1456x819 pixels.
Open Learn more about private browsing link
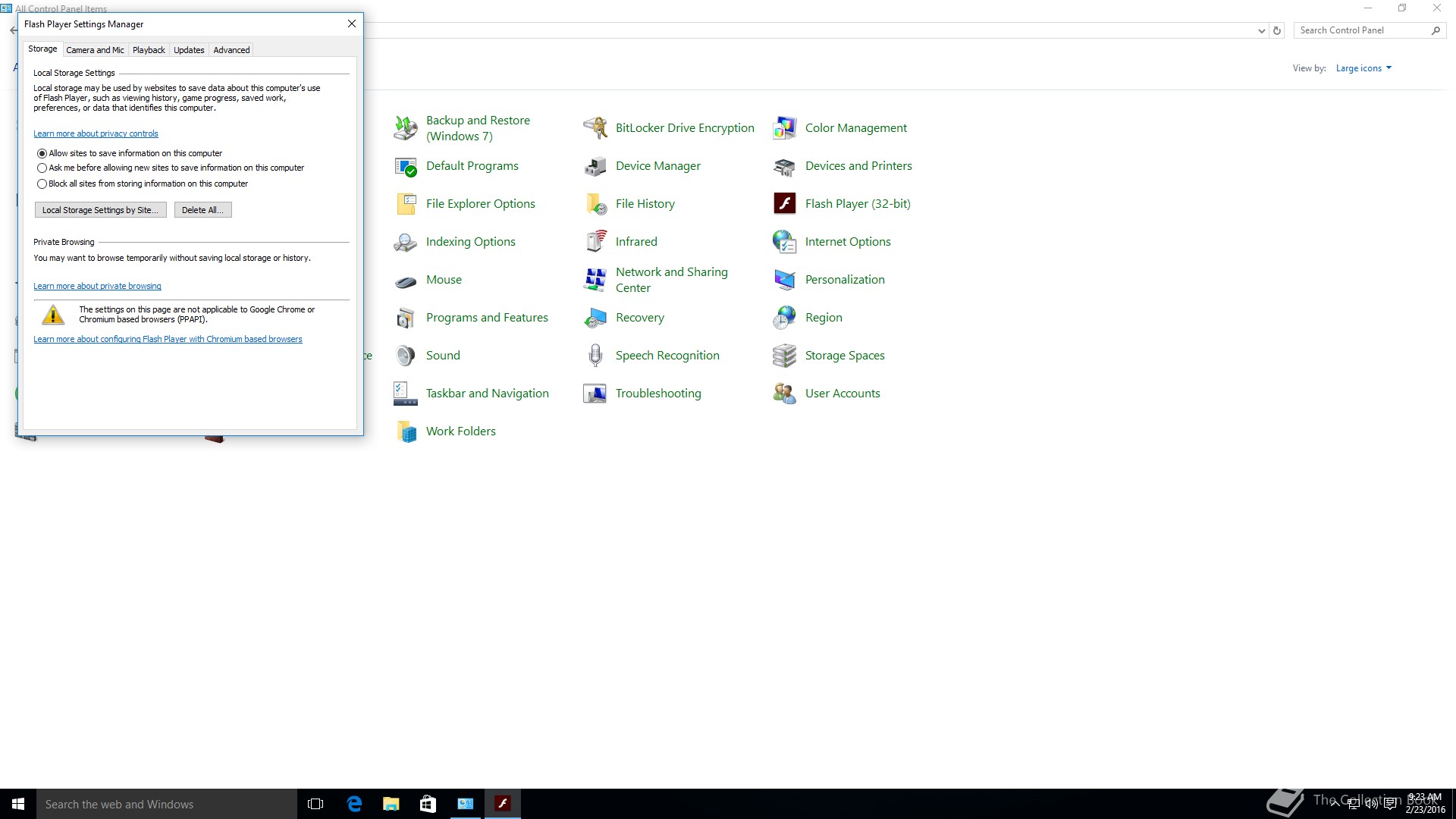point(97,287)
